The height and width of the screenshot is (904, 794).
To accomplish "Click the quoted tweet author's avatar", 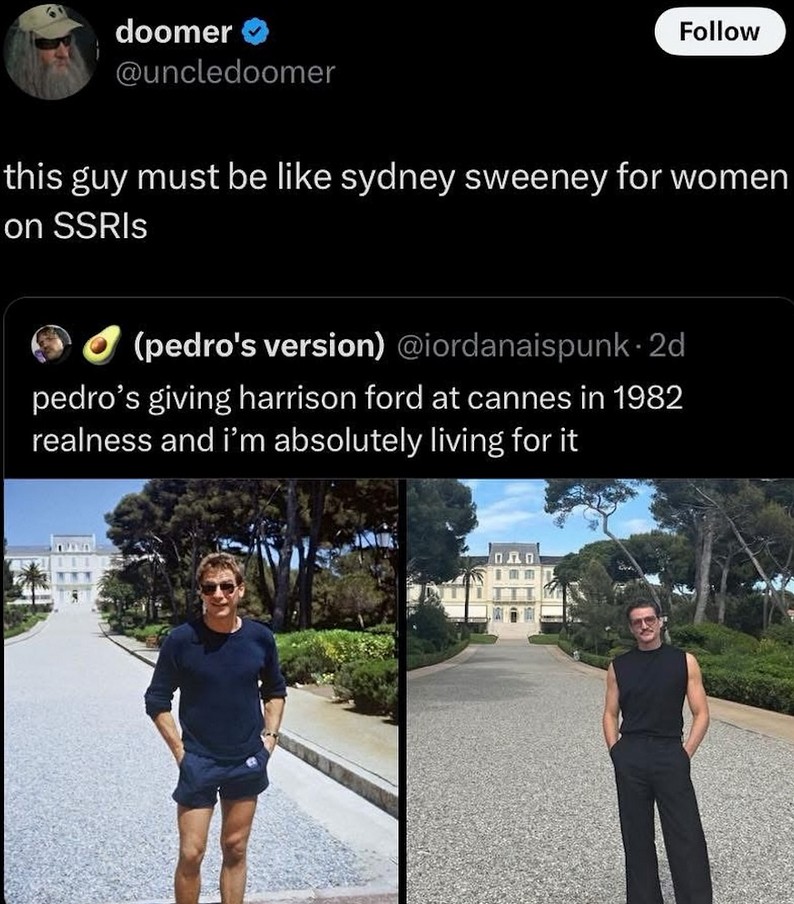I will point(51,345).
